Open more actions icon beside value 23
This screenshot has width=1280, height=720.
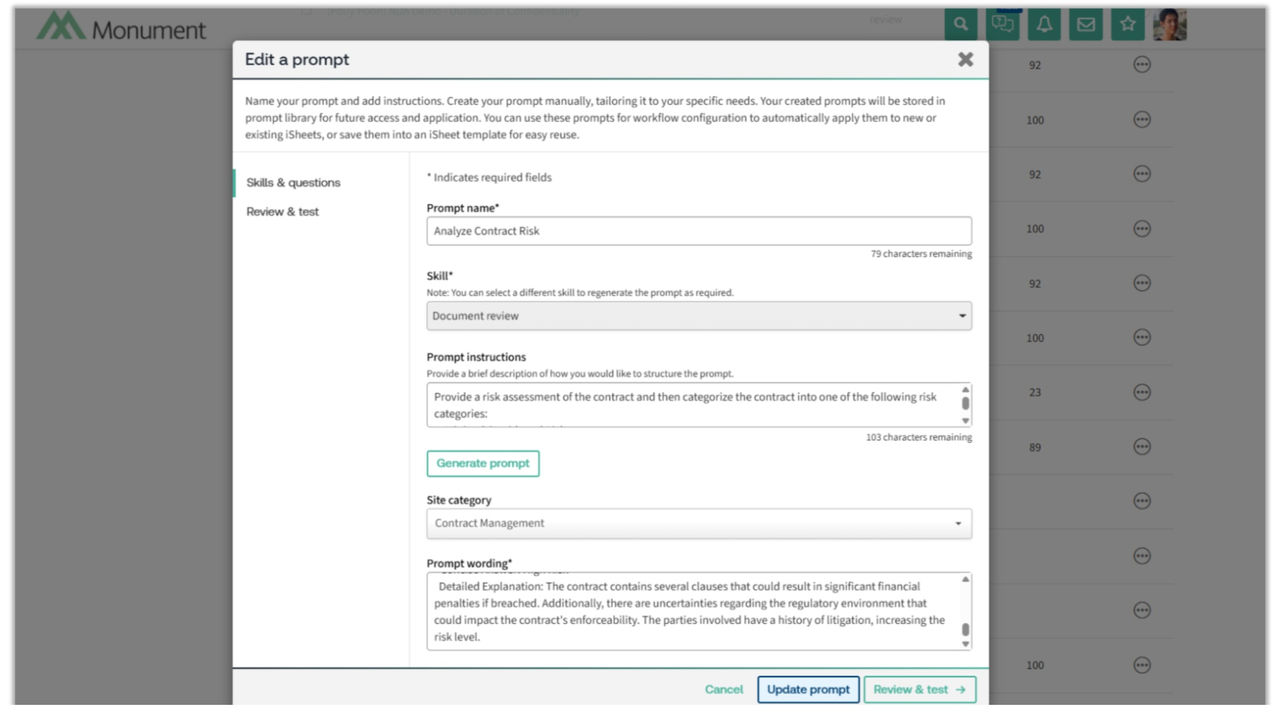[x=1141, y=392]
